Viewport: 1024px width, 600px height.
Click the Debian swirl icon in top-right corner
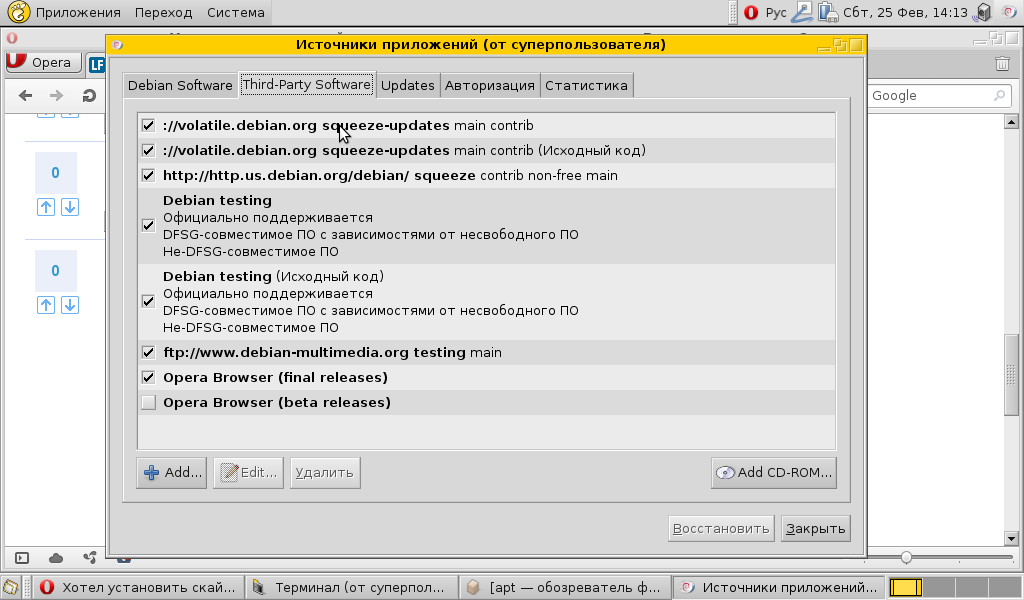1009,12
